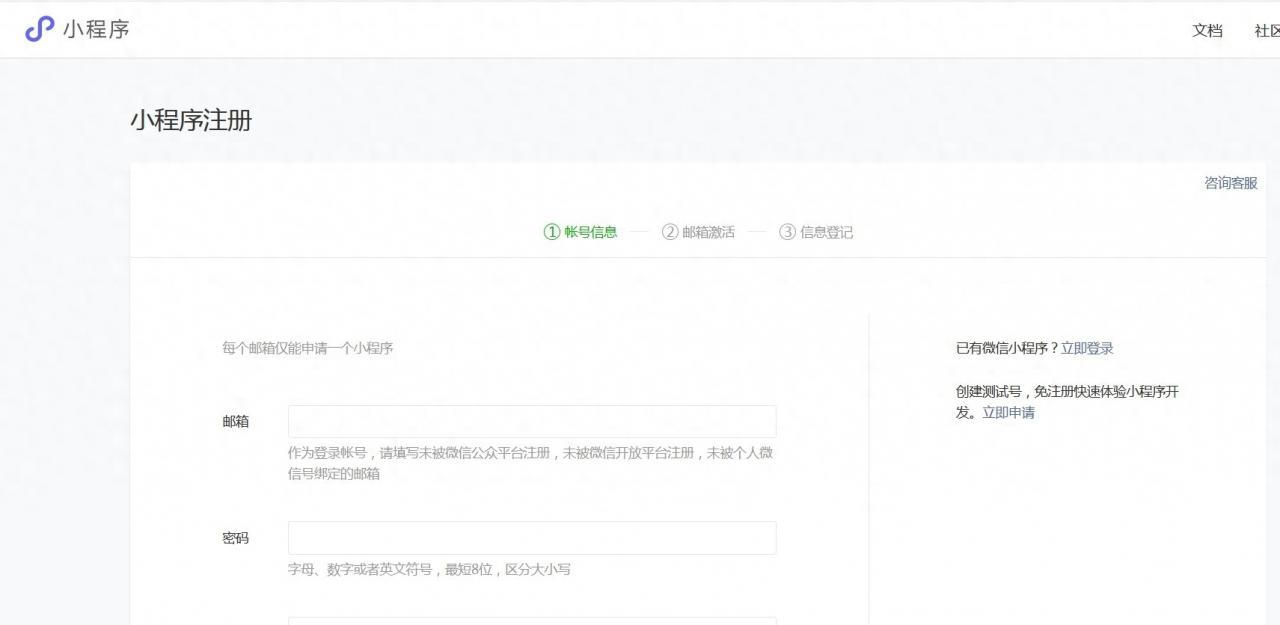1280x625 pixels.
Task: Click the 立即申请 test account link
Action: point(1011,412)
